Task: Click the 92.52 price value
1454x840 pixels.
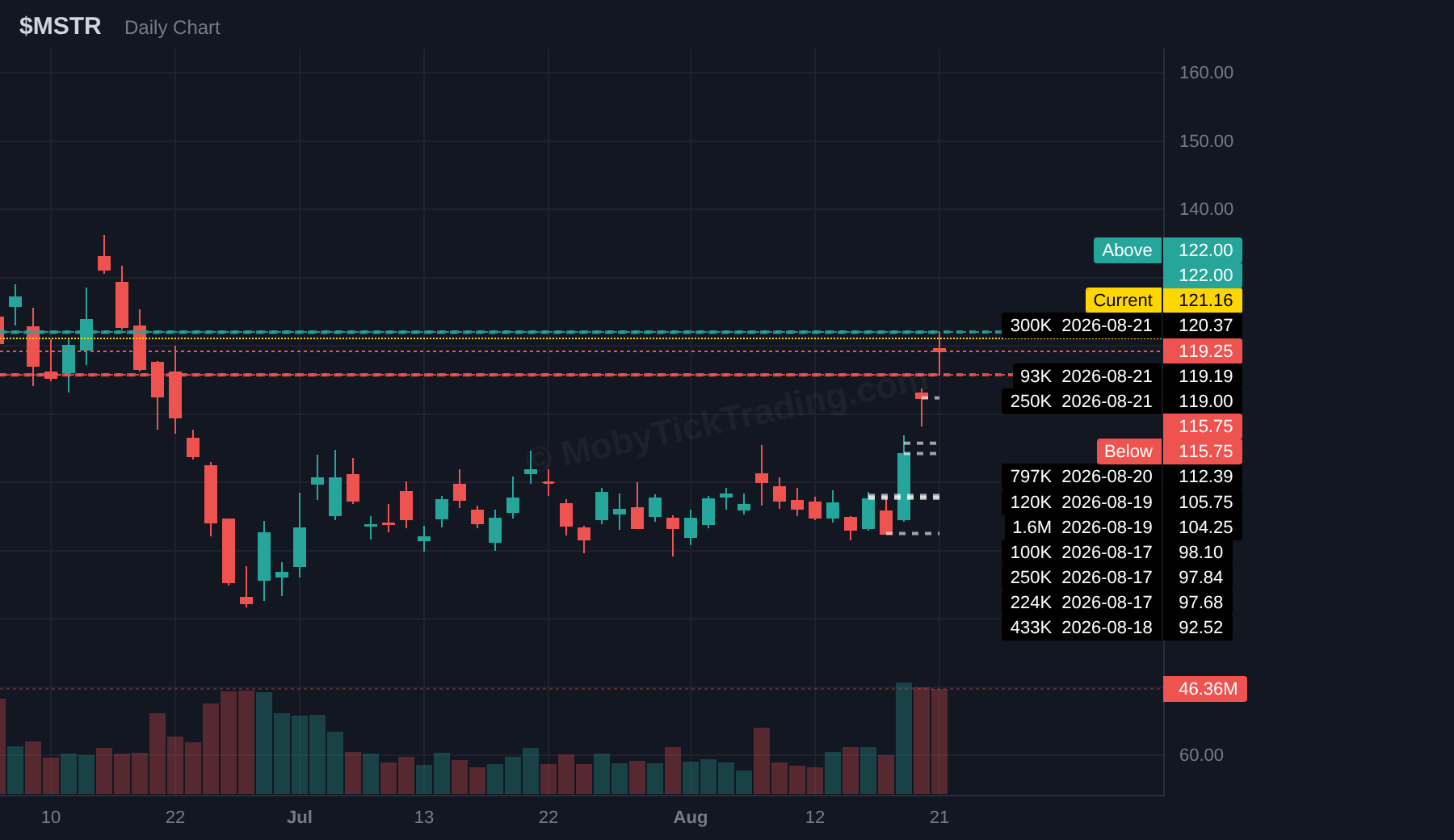Action: [1198, 628]
